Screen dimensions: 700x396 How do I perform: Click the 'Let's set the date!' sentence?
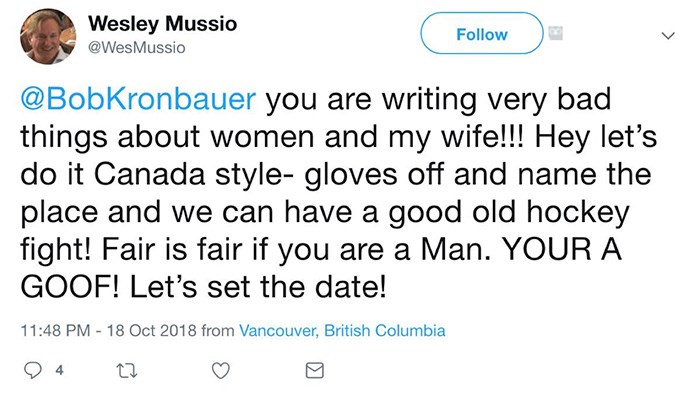click(258, 287)
